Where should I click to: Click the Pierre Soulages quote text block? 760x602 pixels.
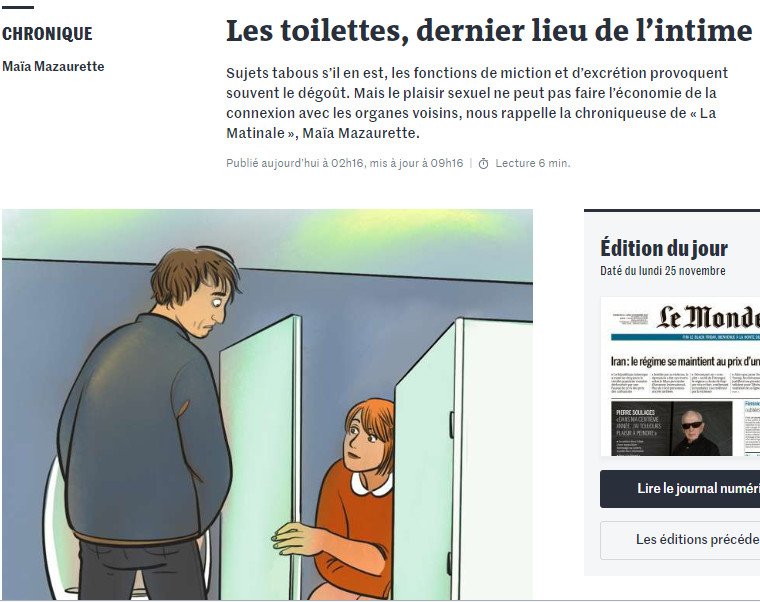point(638,425)
